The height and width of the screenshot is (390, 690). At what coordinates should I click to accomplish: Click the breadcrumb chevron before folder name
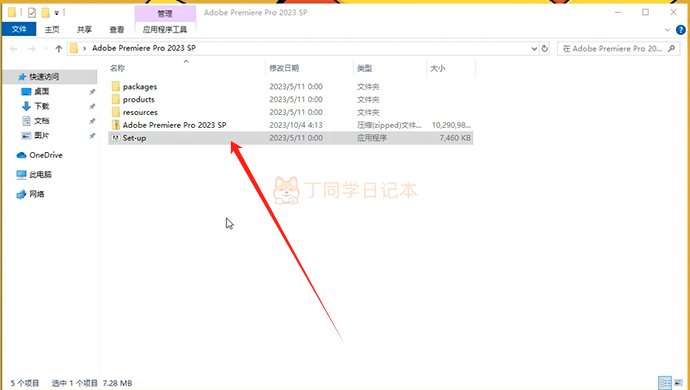click(x=84, y=48)
